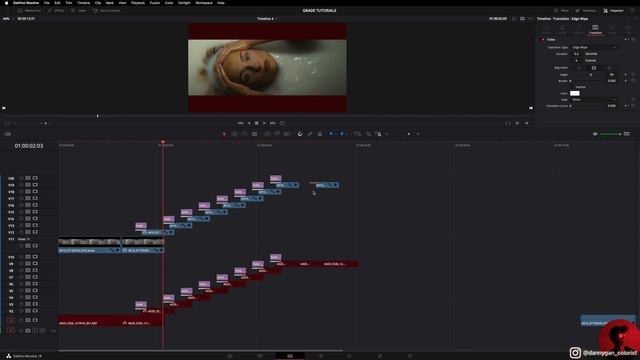Click the blue Flag marker icon

coord(331,134)
